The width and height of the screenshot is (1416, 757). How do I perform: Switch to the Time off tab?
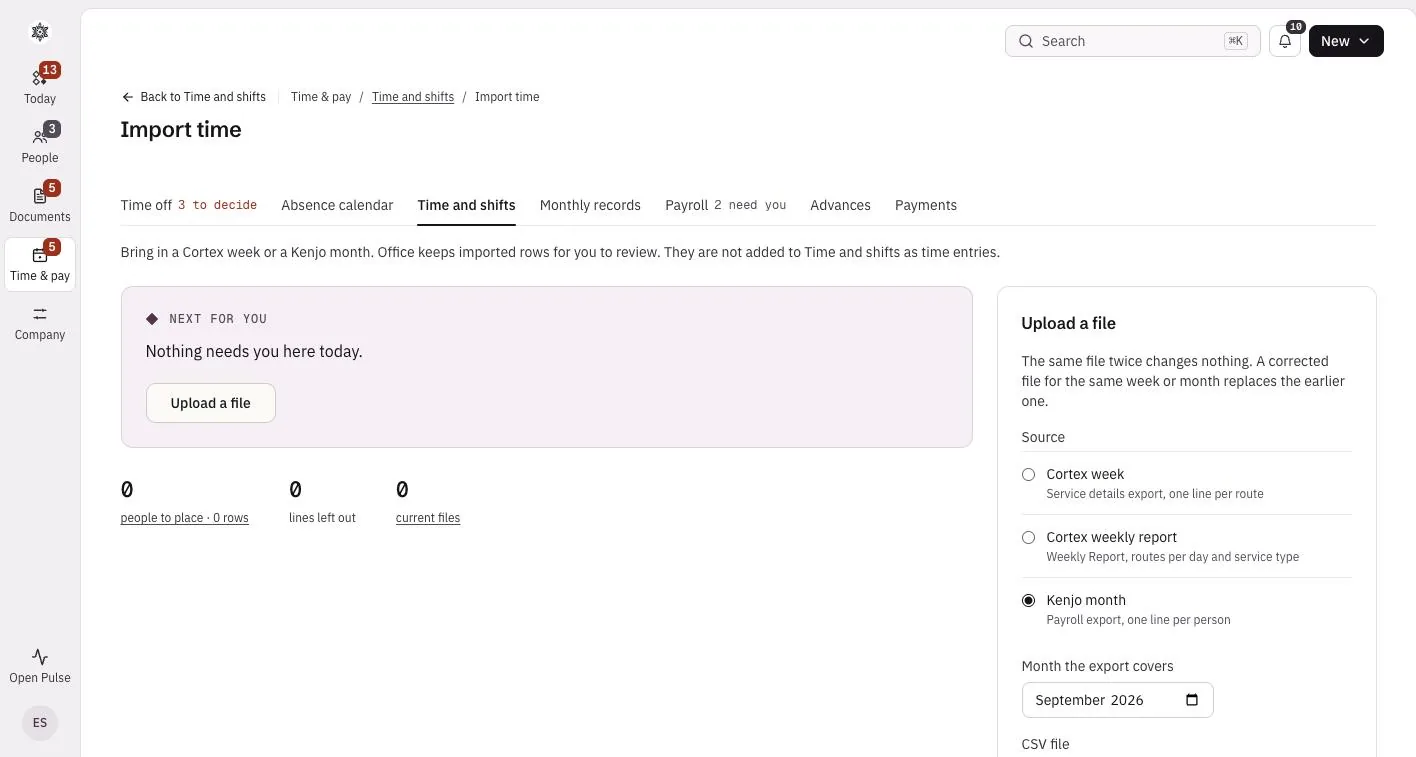pyautogui.click(x=188, y=205)
